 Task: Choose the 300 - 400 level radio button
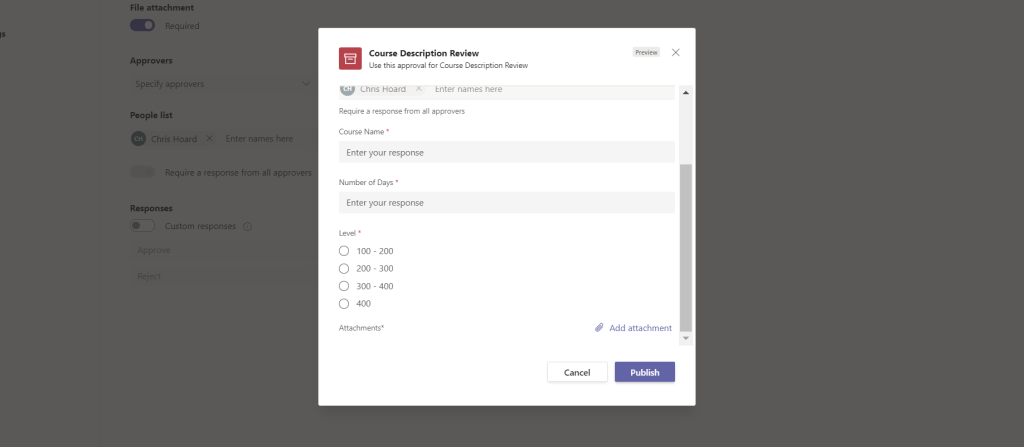(344, 286)
